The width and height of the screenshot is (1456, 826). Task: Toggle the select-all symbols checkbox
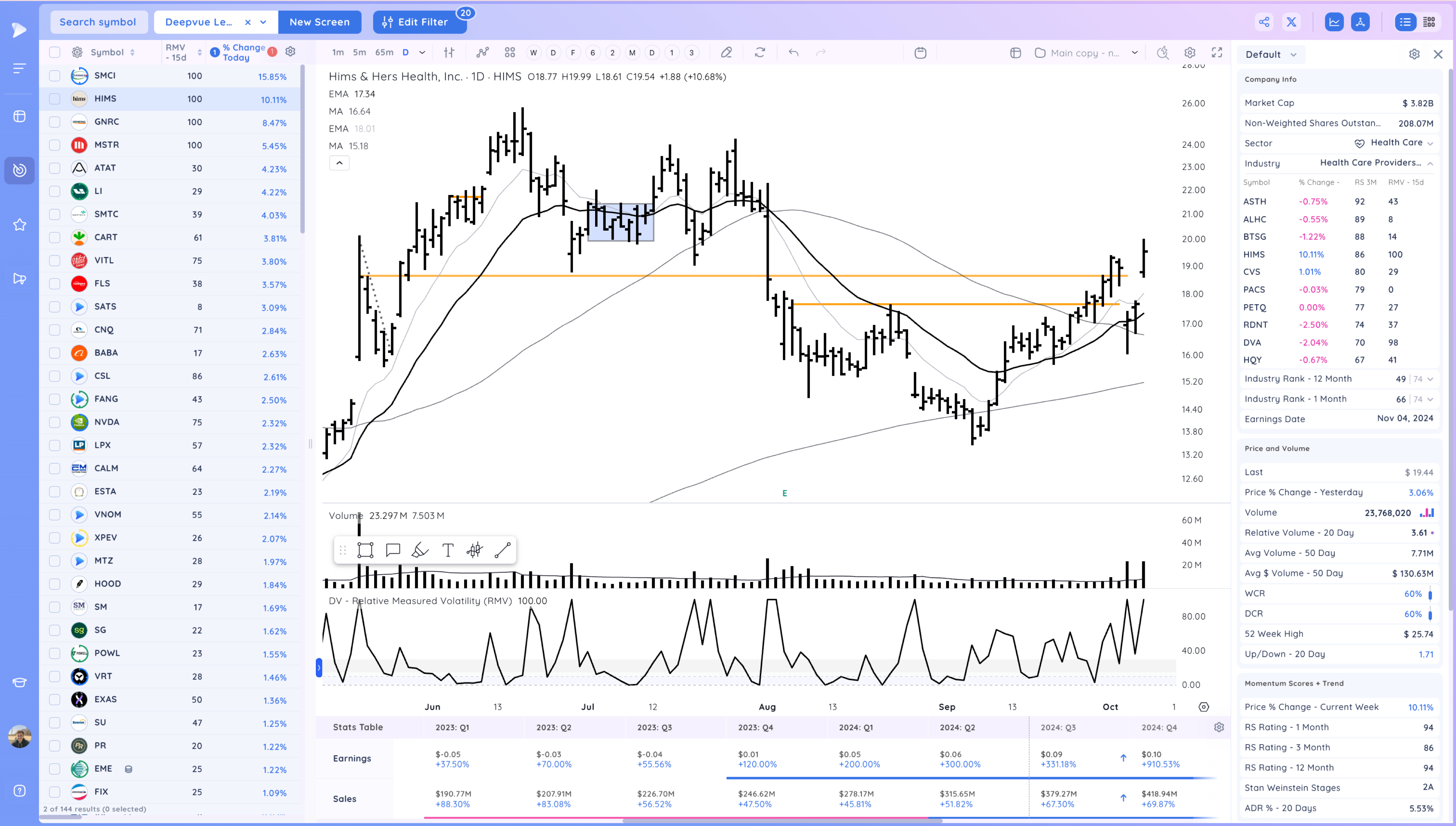[x=55, y=52]
